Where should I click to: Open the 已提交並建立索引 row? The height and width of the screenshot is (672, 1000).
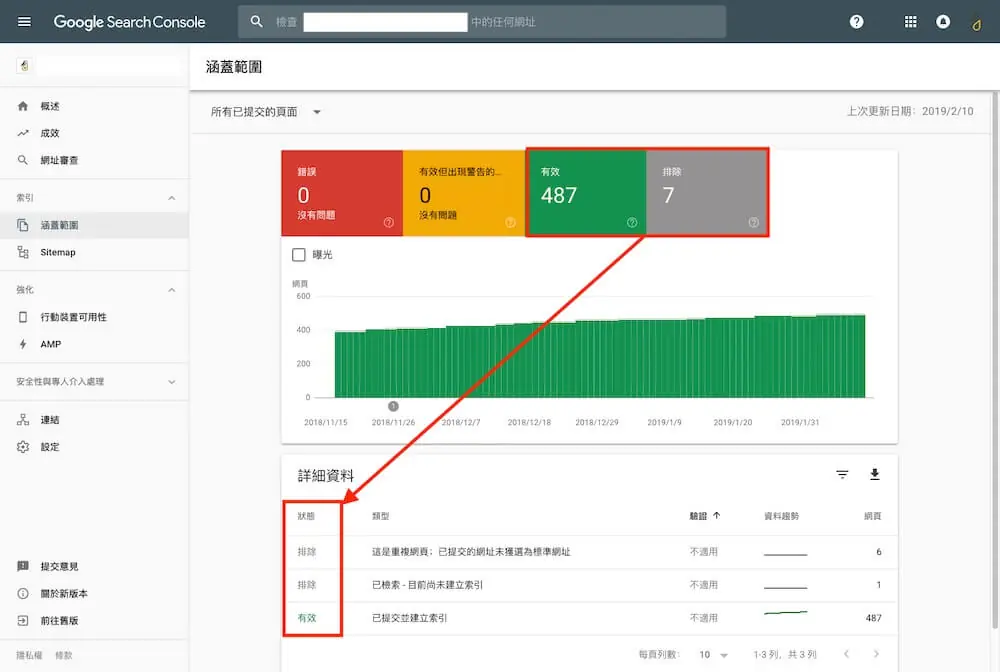589,618
